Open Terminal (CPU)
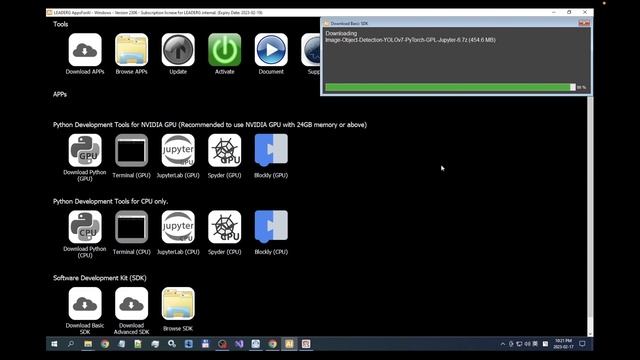Viewport: 640px width, 360px height. [131, 227]
